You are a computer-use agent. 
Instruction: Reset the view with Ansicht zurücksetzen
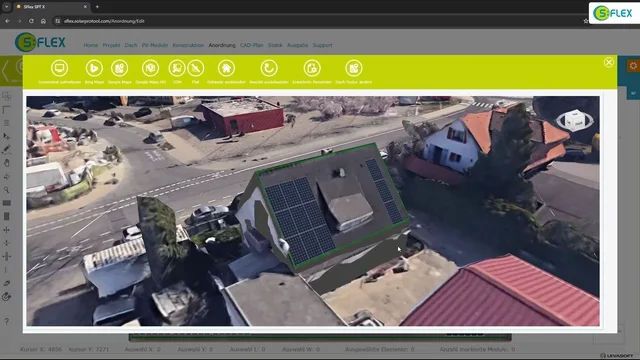click(269, 68)
